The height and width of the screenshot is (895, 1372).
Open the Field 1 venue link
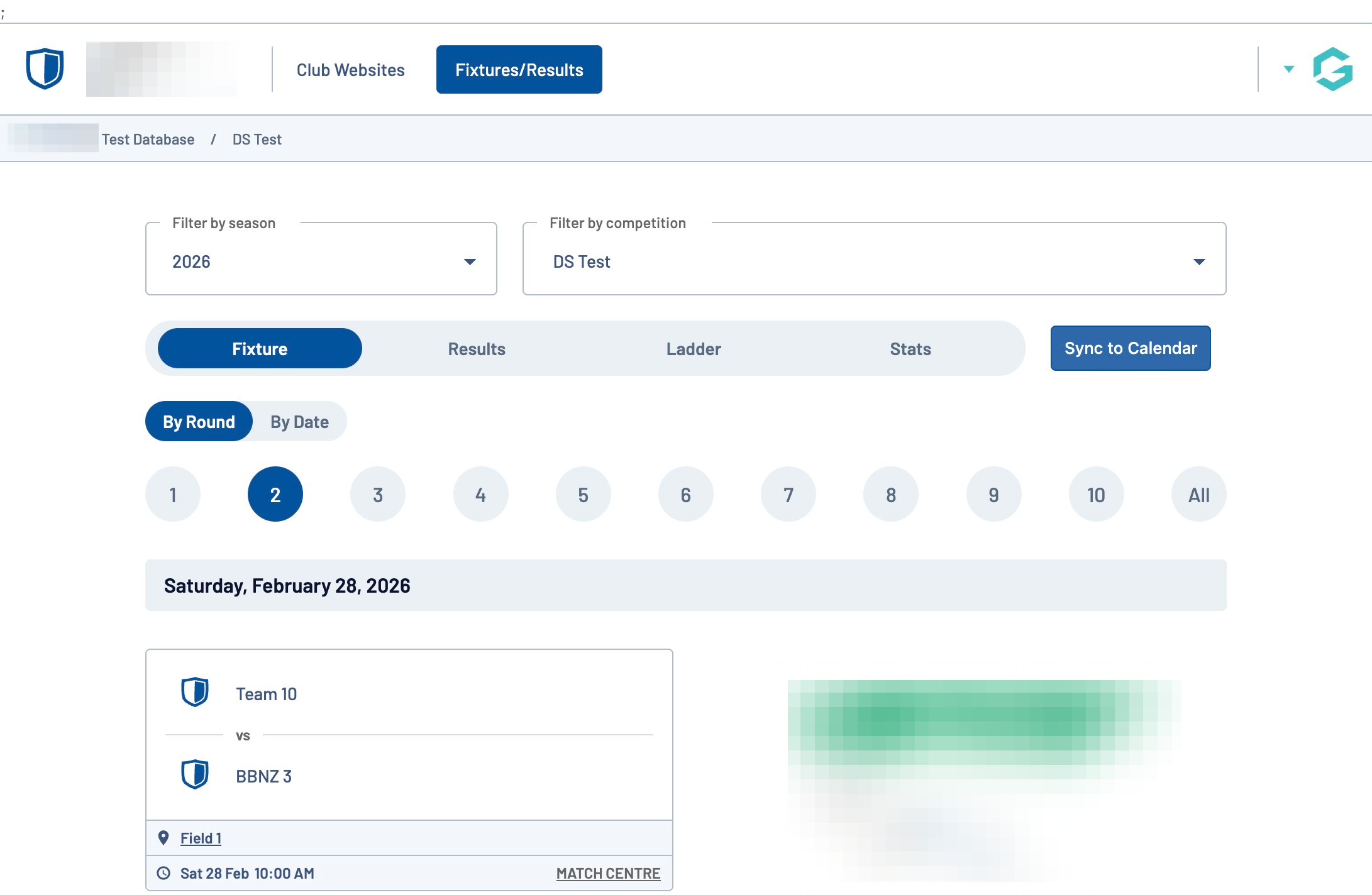(x=201, y=838)
